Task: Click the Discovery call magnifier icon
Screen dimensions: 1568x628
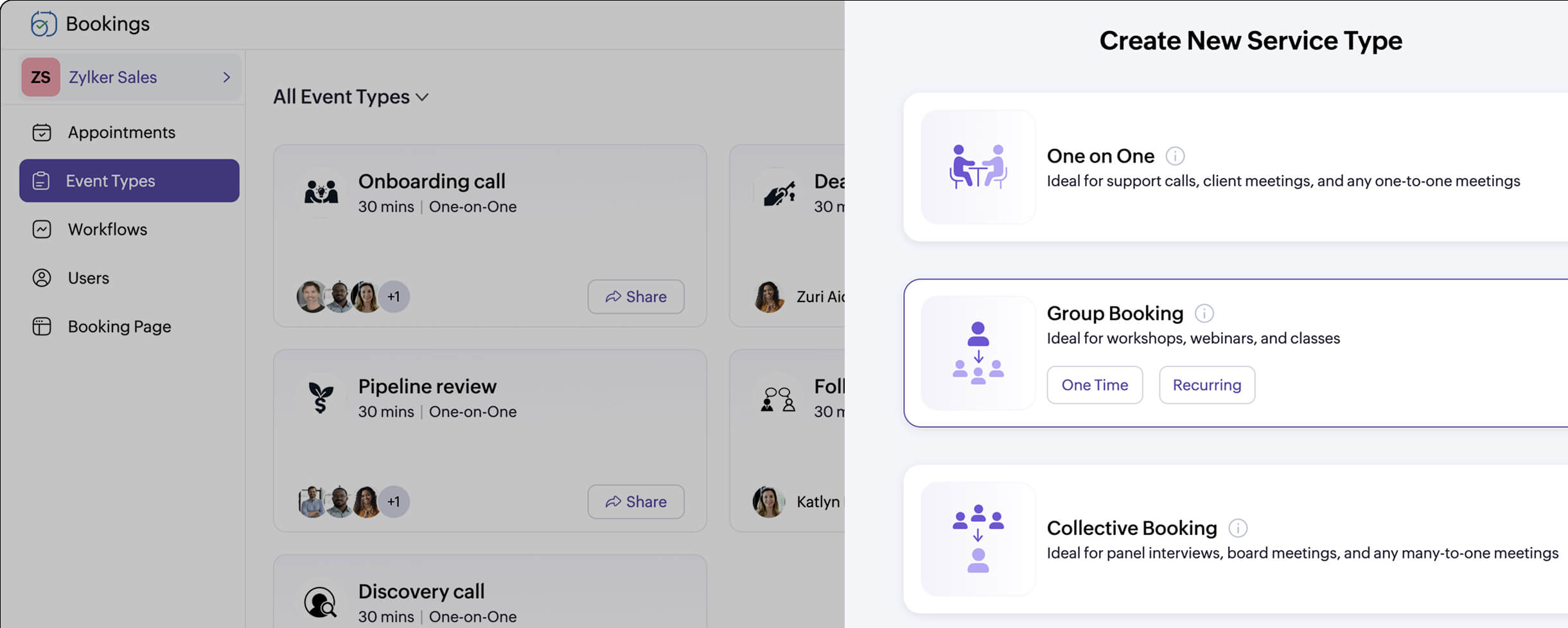Action: [321, 602]
